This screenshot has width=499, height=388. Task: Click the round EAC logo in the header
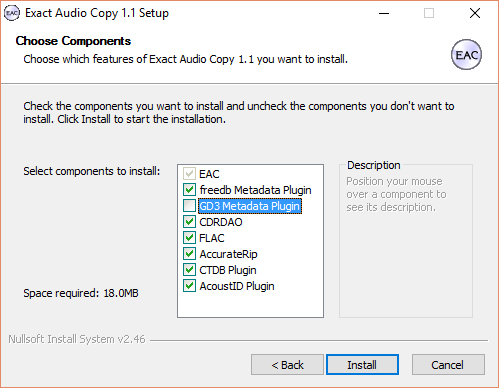click(x=466, y=55)
